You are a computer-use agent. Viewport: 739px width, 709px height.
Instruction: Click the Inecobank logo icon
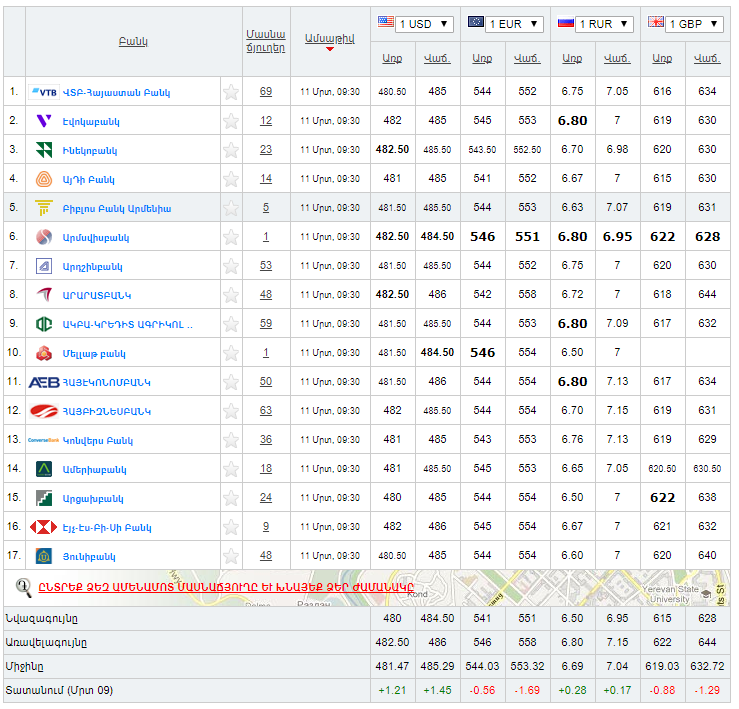coord(44,150)
